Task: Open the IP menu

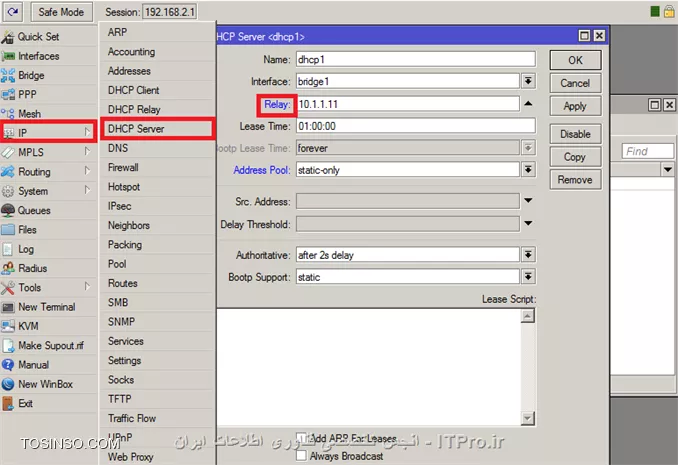Action: [48, 132]
